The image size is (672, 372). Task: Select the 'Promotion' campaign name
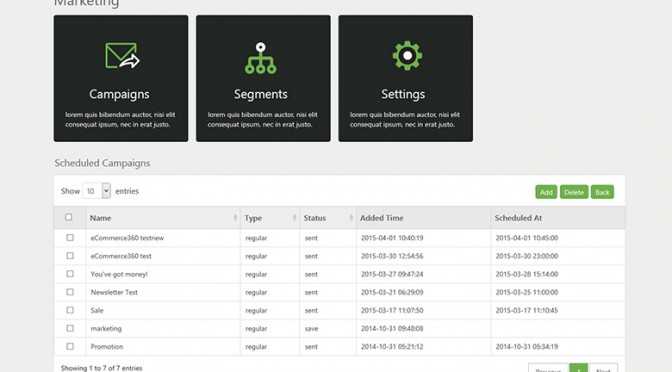107,347
